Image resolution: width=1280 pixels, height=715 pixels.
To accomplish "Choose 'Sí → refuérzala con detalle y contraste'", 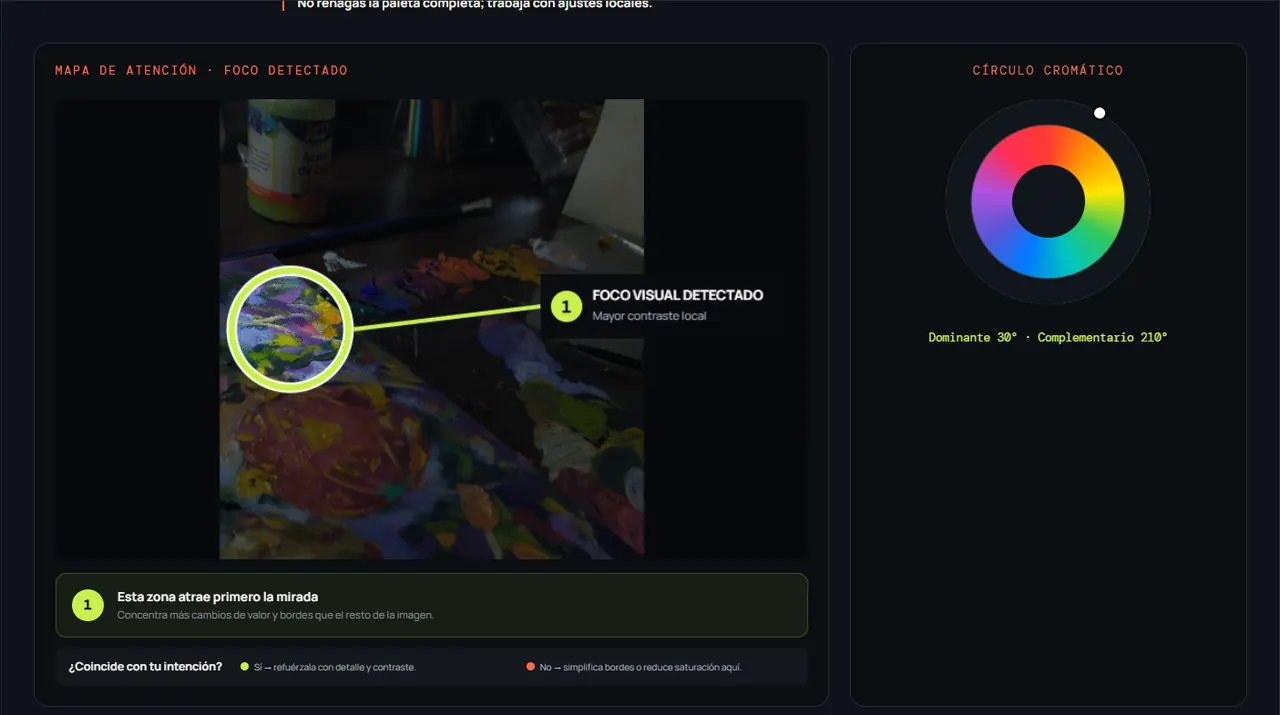I will coord(334,667).
